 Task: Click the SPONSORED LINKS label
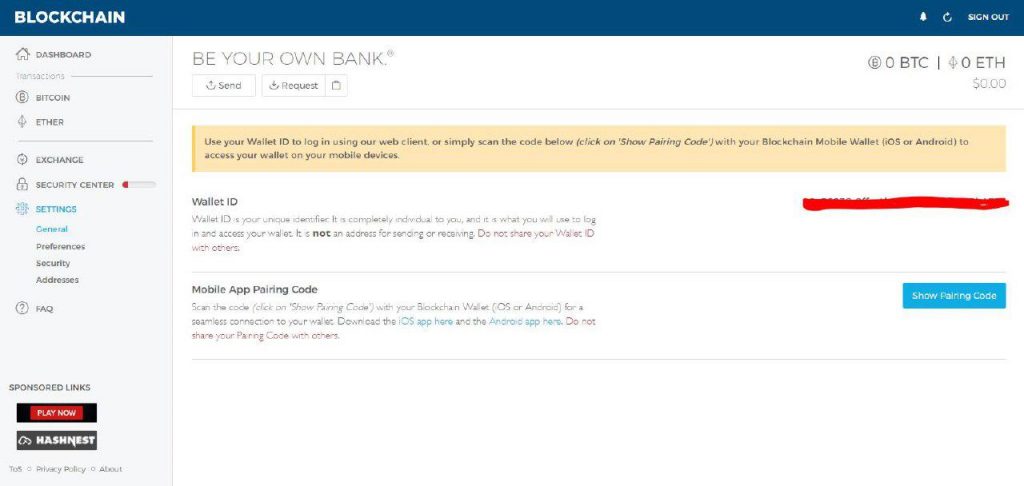click(x=50, y=388)
